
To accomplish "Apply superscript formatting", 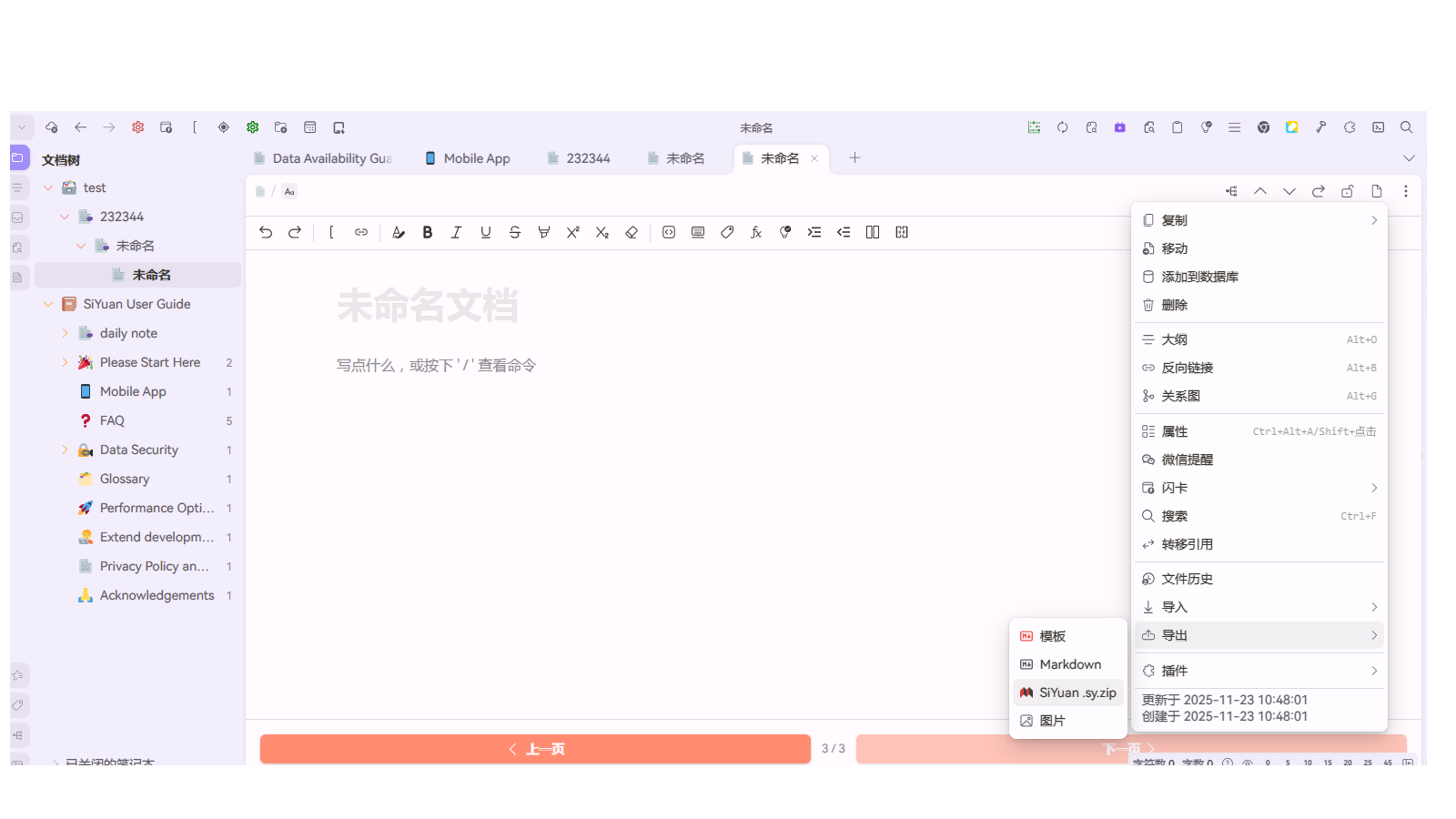I will (572, 232).
